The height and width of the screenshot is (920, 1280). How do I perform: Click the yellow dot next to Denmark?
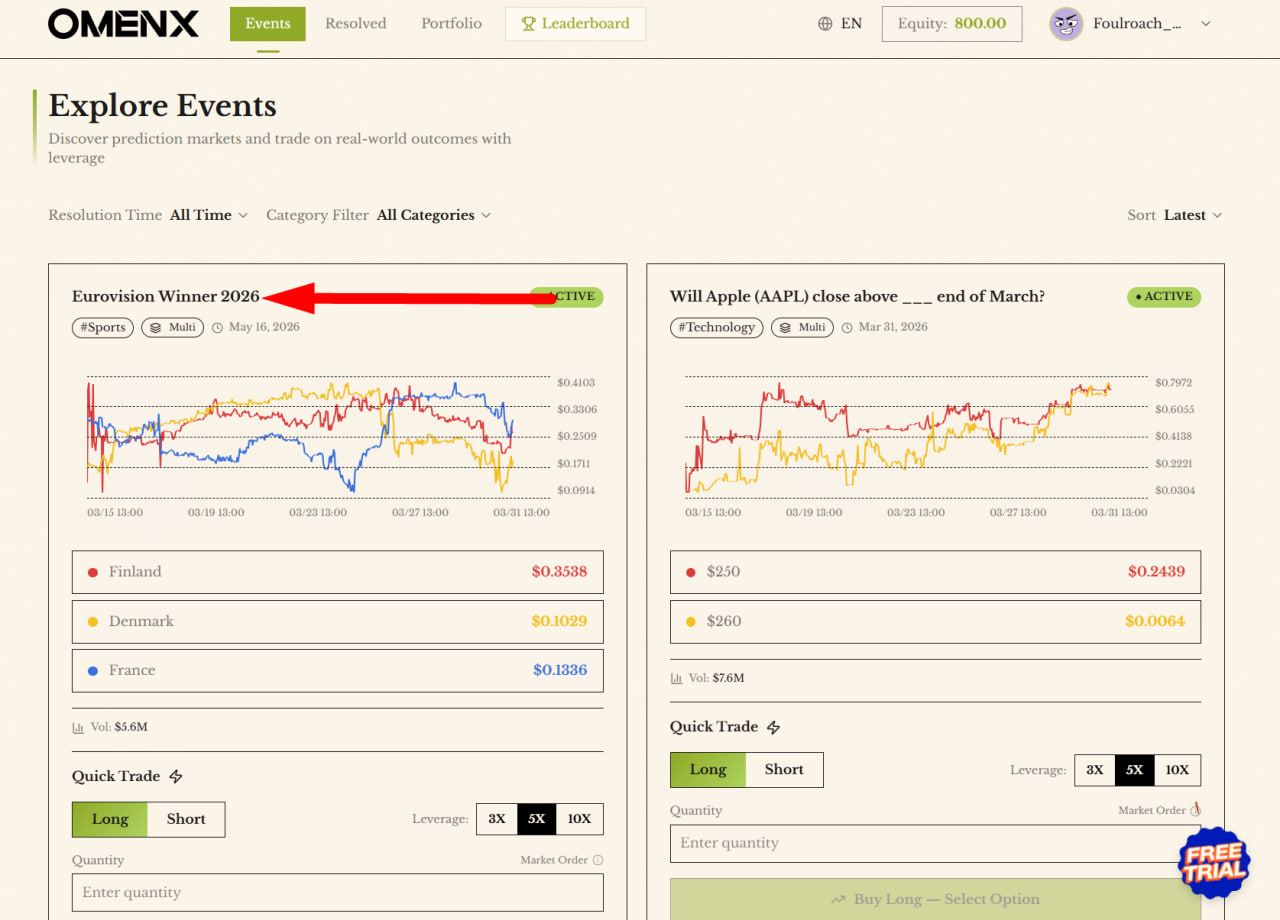pyautogui.click(x=93, y=621)
